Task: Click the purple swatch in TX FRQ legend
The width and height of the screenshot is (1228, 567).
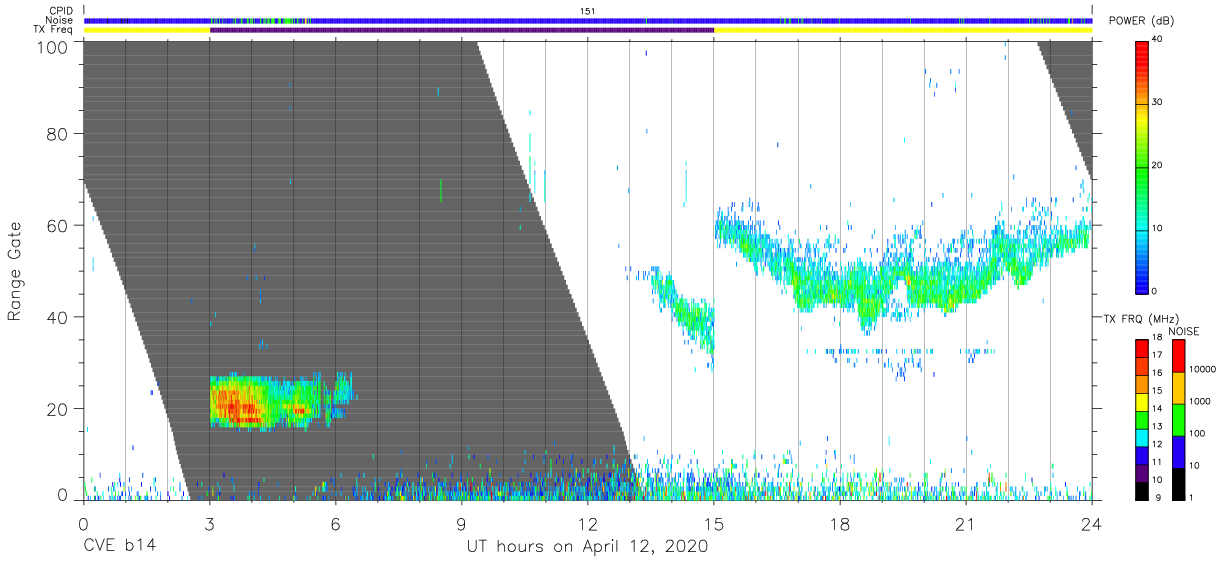Action: pyautogui.click(x=1143, y=471)
